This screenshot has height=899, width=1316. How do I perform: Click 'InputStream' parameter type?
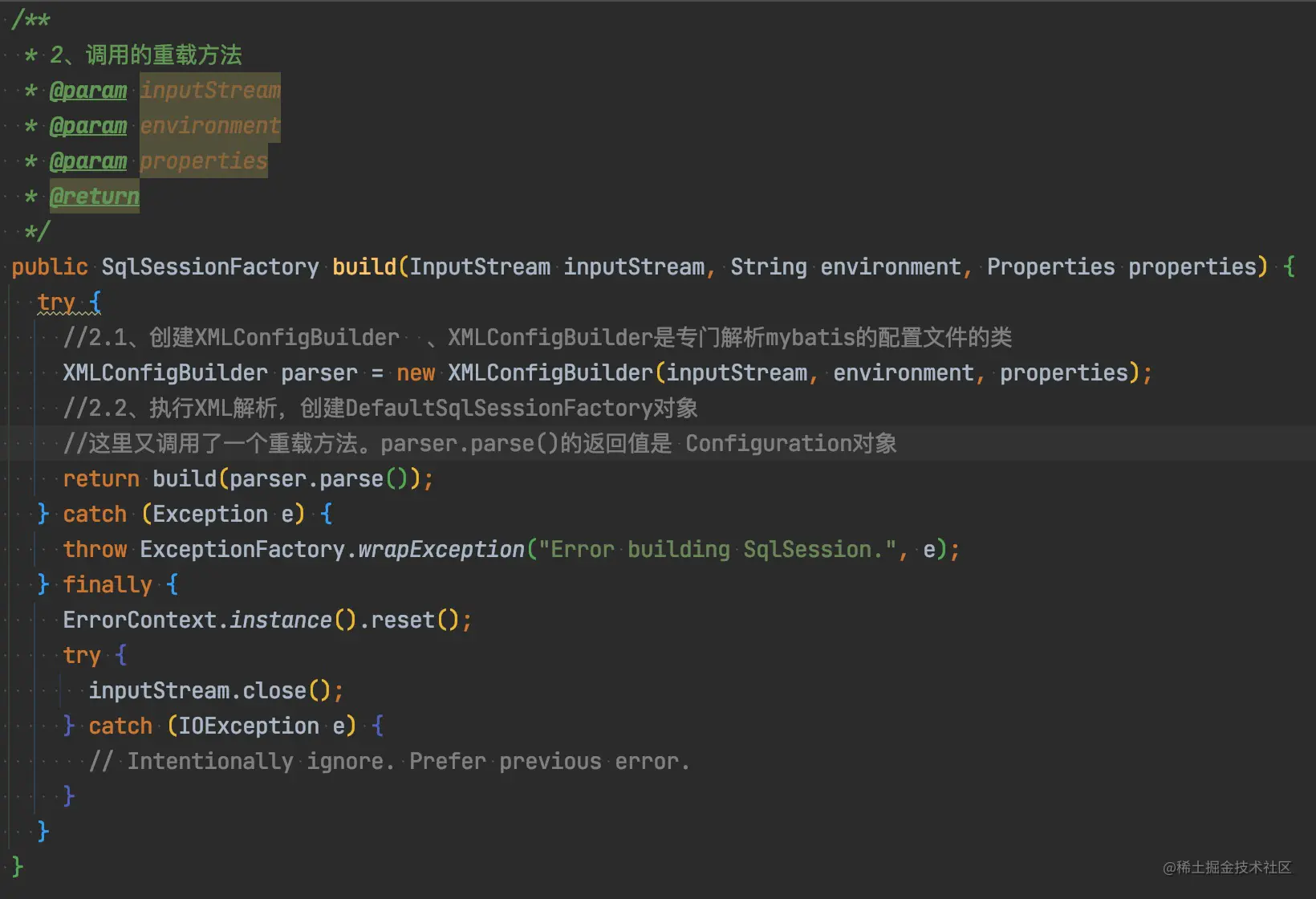(x=480, y=266)
